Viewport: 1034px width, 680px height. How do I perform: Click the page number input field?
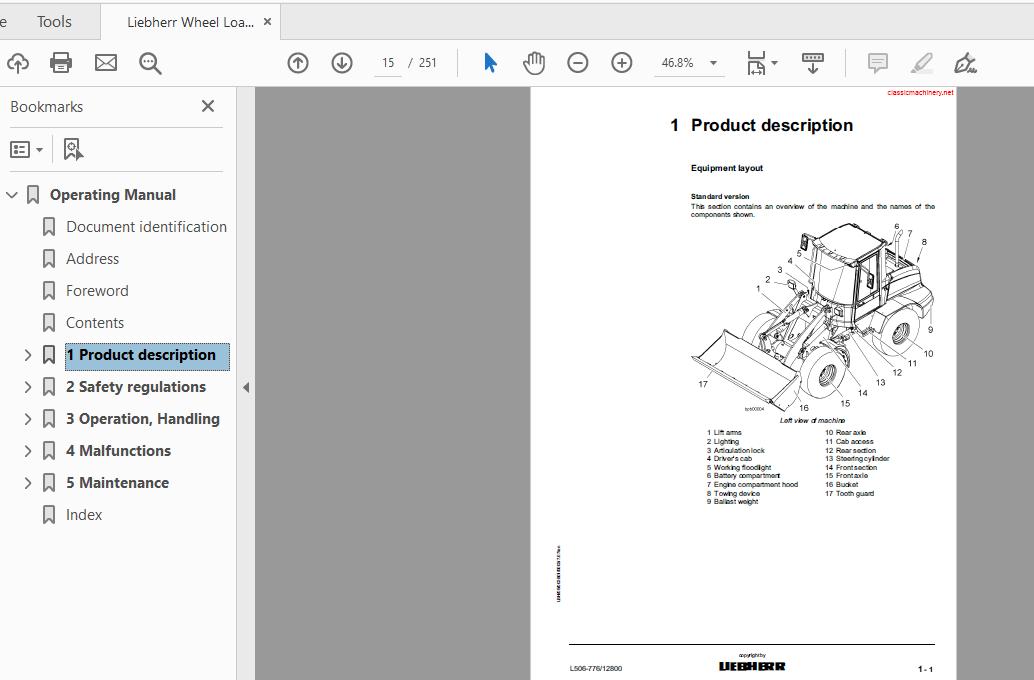[388, 62]
